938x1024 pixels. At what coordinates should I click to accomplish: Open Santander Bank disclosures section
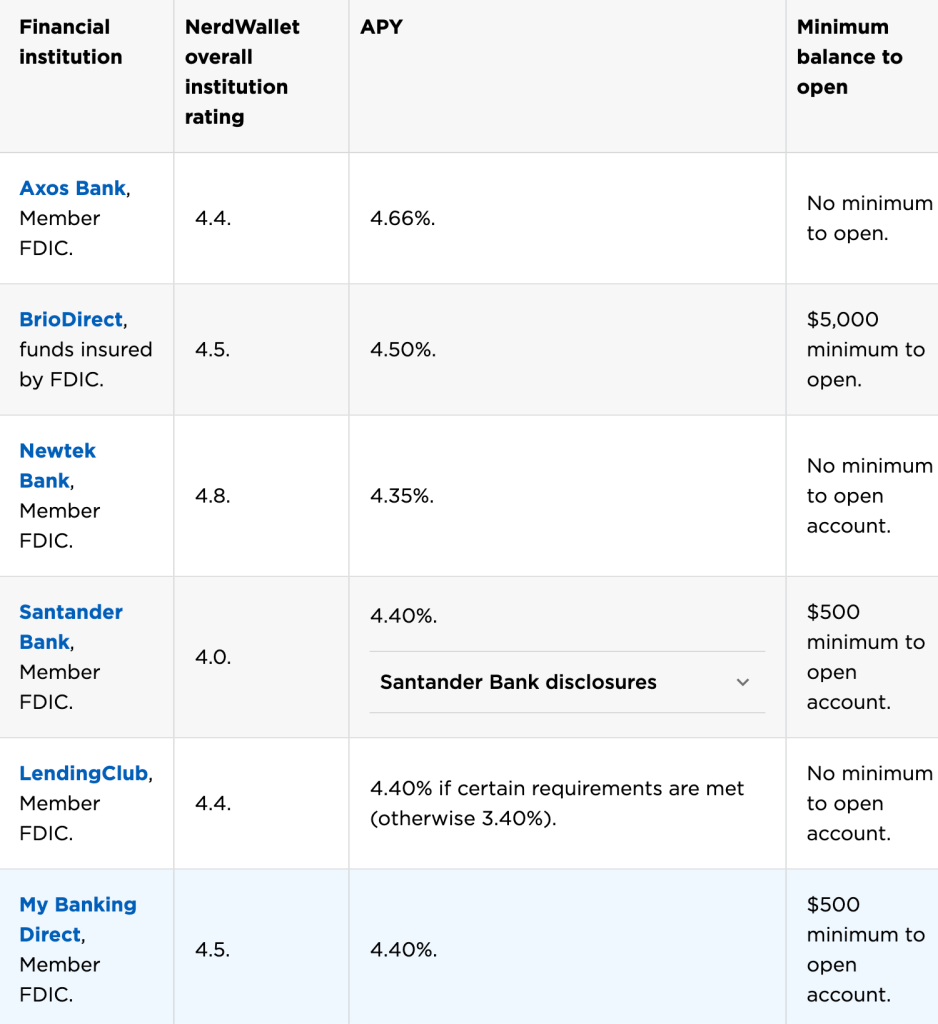[518, 682]
